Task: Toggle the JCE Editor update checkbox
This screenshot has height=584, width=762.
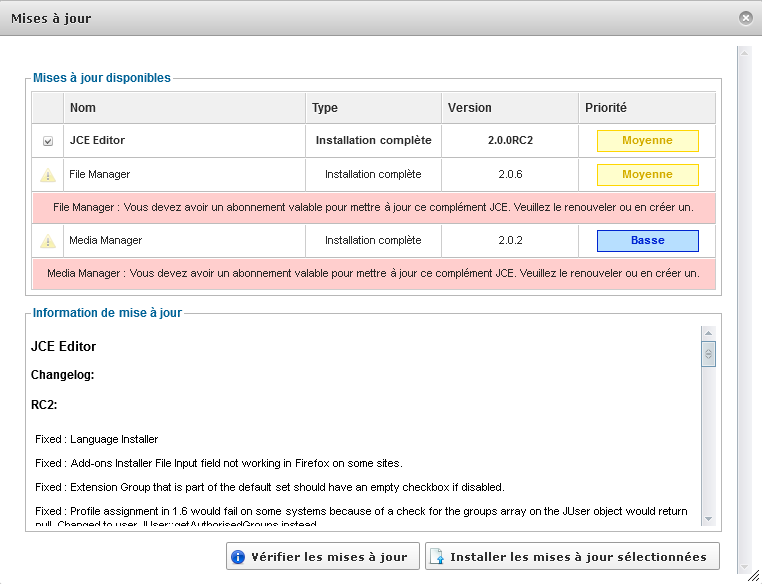Action: (48, 141)
